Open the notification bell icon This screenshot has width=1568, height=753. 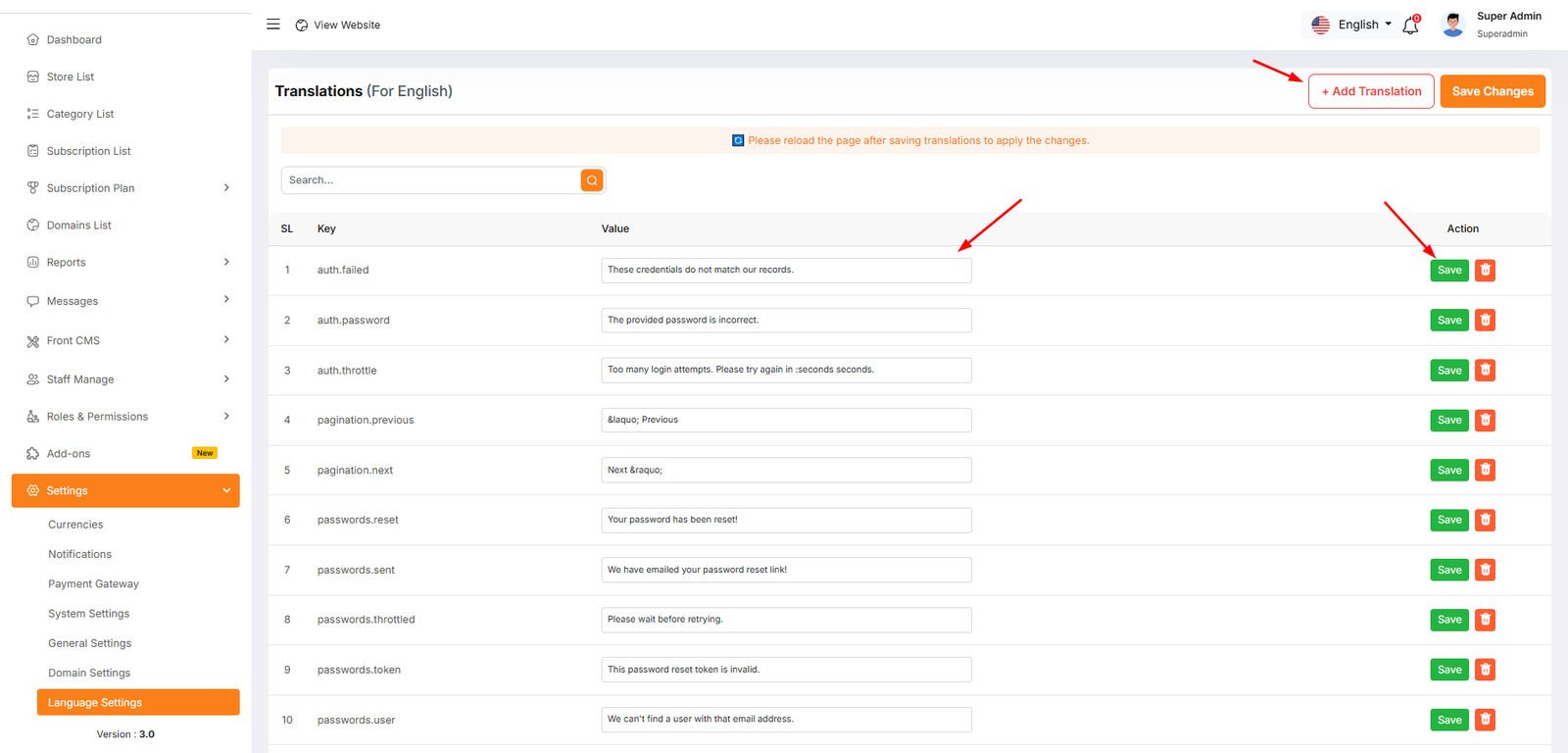[x=1410, y=25]
